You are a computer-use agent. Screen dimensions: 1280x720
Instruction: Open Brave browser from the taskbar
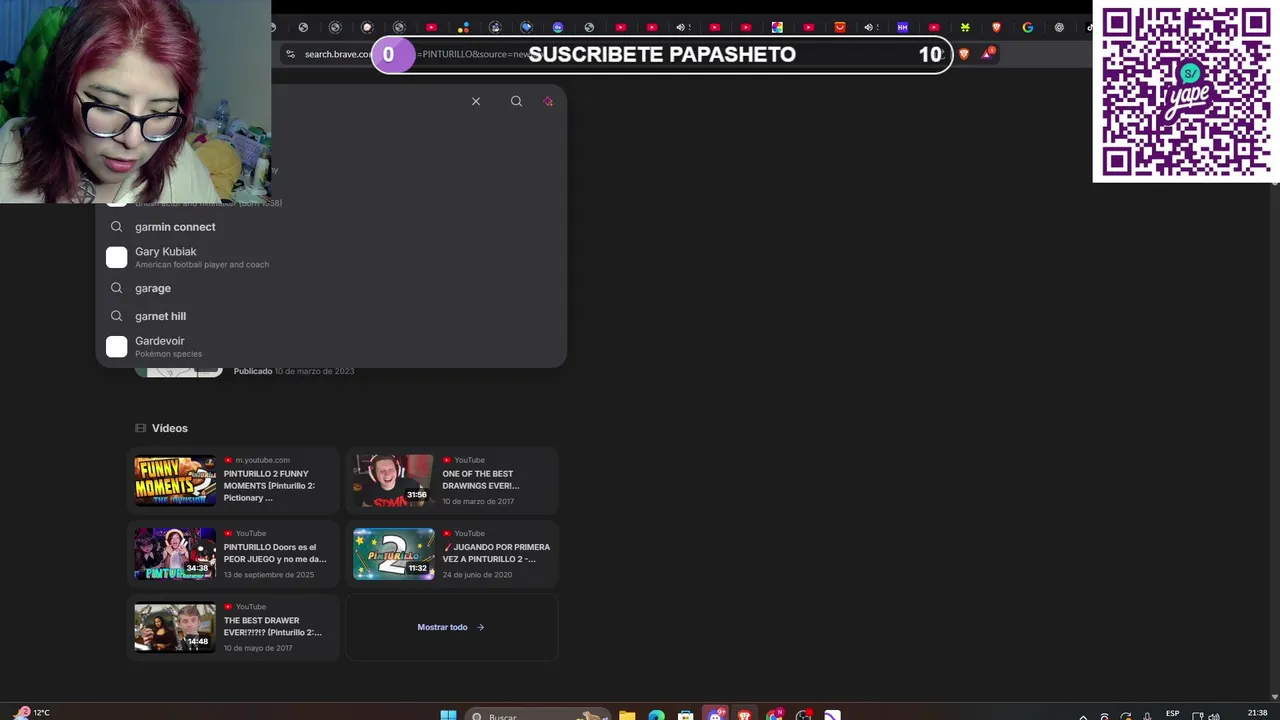pos(744,715)
